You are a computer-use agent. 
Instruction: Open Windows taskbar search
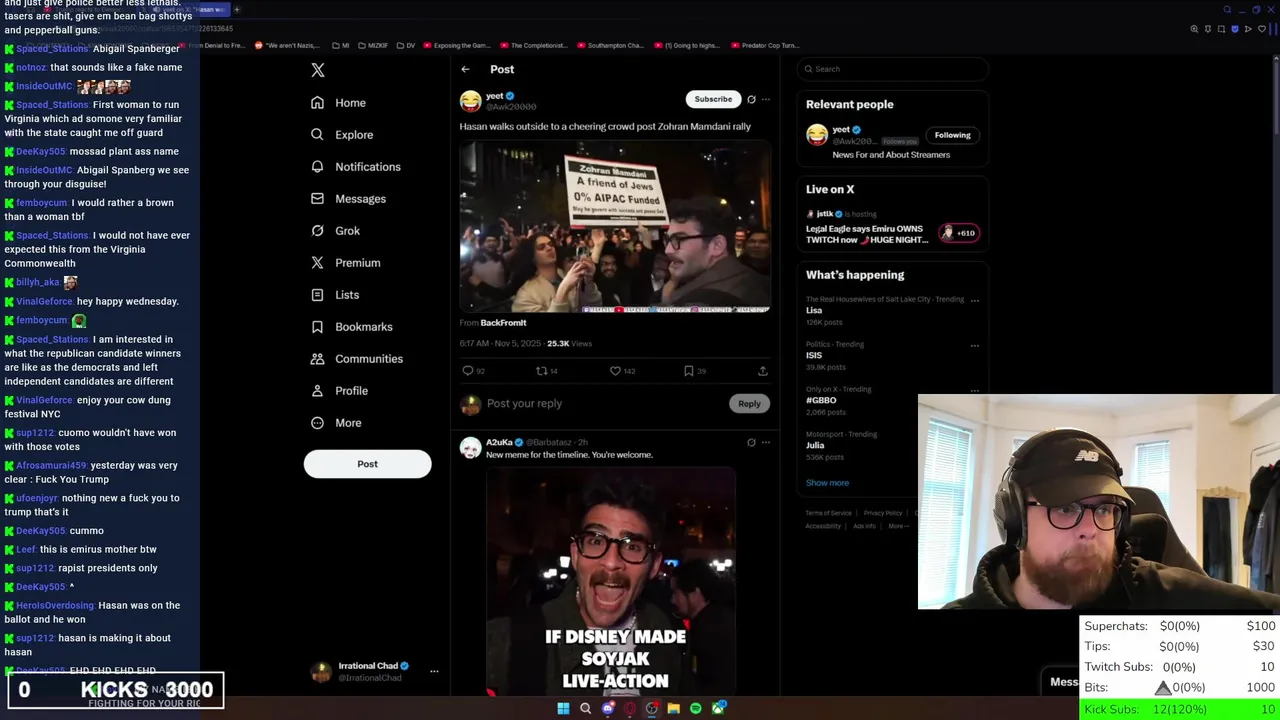click(x=586, y=709)
